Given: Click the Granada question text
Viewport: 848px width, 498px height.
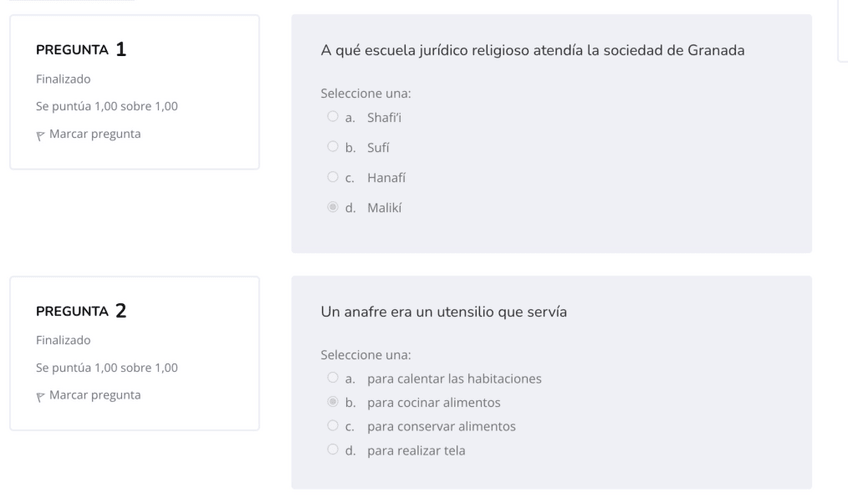Looking at the screenshot, I should (x=532, y=51).
